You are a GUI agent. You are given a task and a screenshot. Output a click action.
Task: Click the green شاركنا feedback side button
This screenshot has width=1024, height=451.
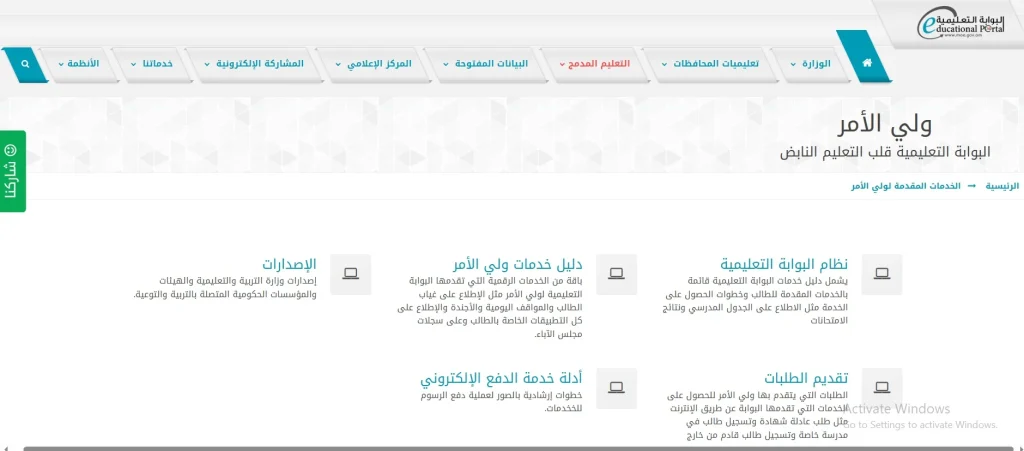tap(12, 171)
